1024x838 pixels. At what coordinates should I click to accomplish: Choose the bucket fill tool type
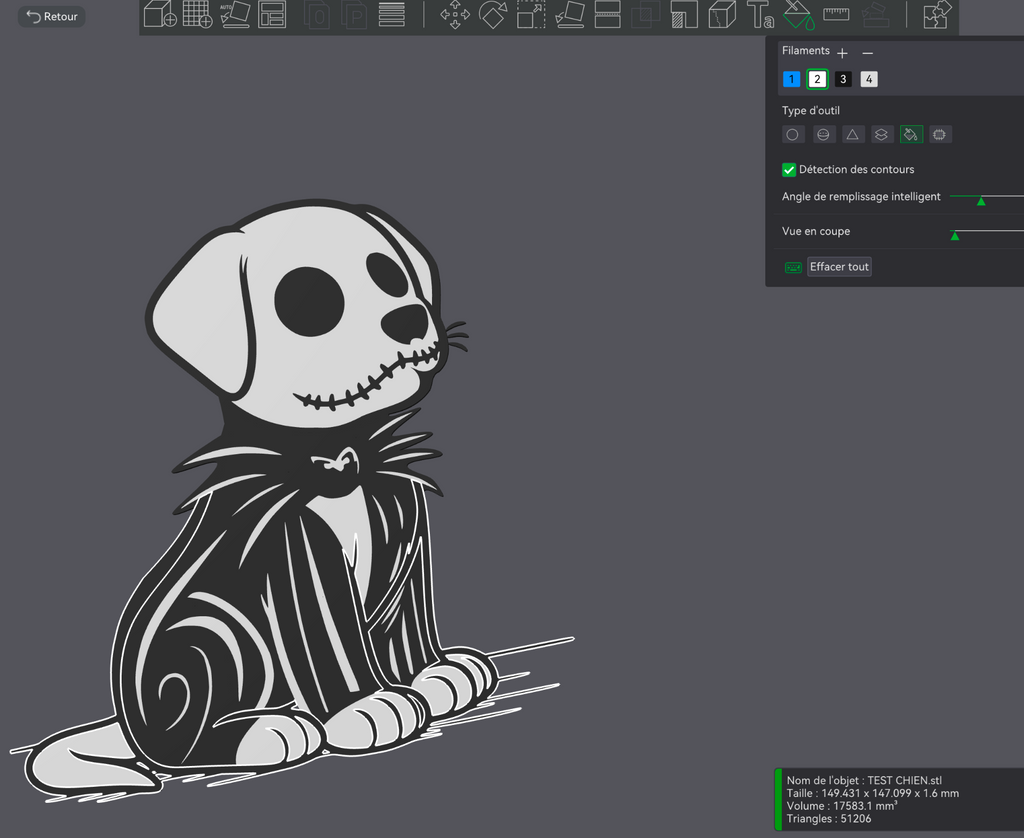pyautogui.click(x=911, y=135)
